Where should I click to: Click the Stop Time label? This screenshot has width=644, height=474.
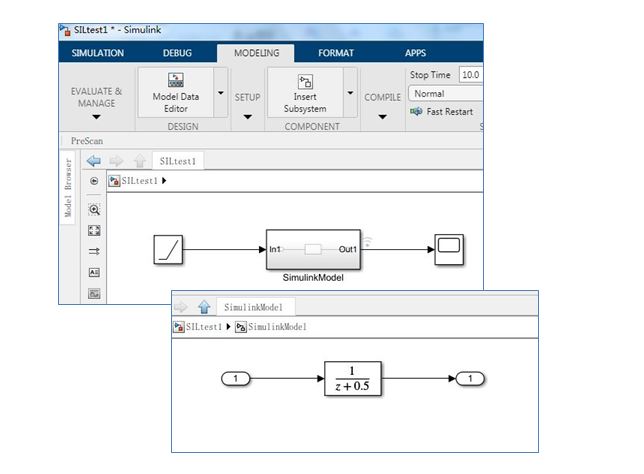coord(430,75)
